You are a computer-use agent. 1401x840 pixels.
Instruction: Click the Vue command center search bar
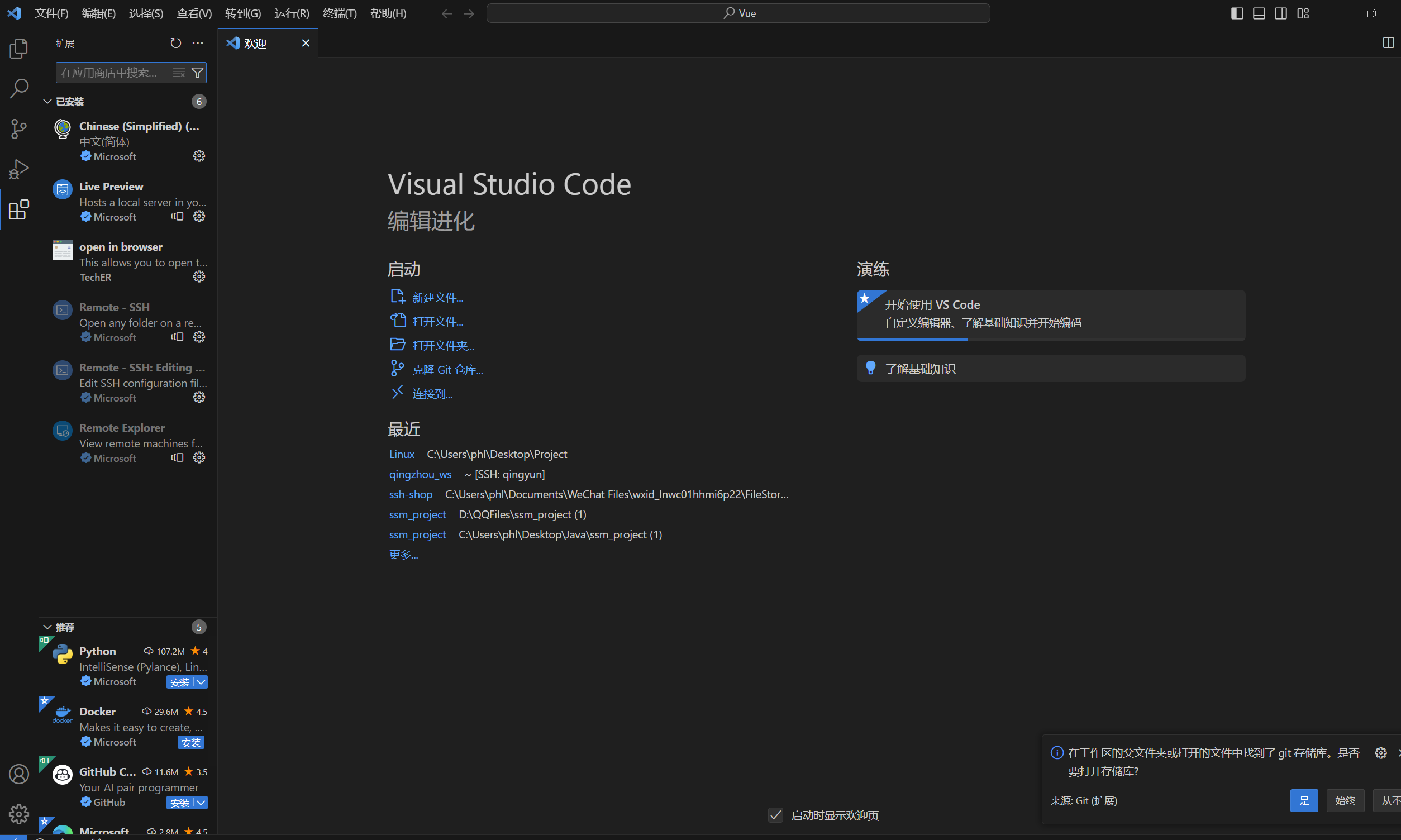738,13
